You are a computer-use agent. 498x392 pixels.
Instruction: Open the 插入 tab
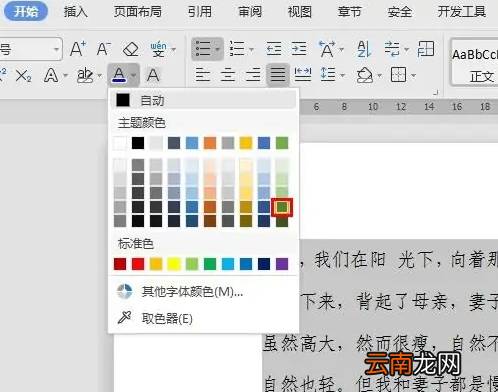coord(76,12)
